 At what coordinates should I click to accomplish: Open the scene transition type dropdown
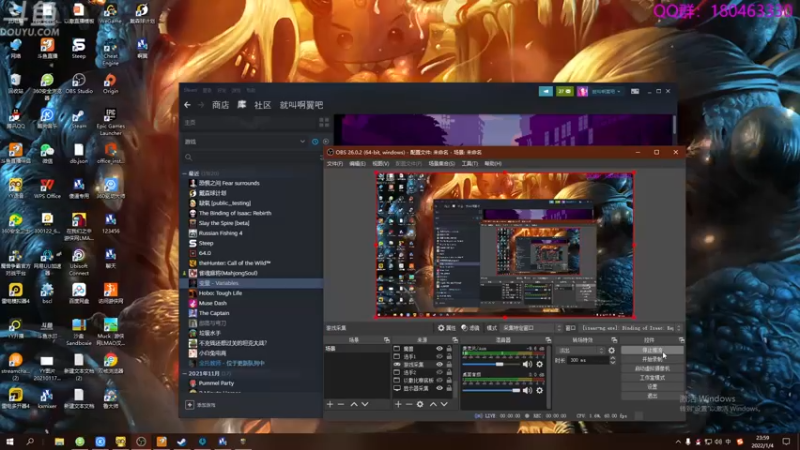point(581,351)
